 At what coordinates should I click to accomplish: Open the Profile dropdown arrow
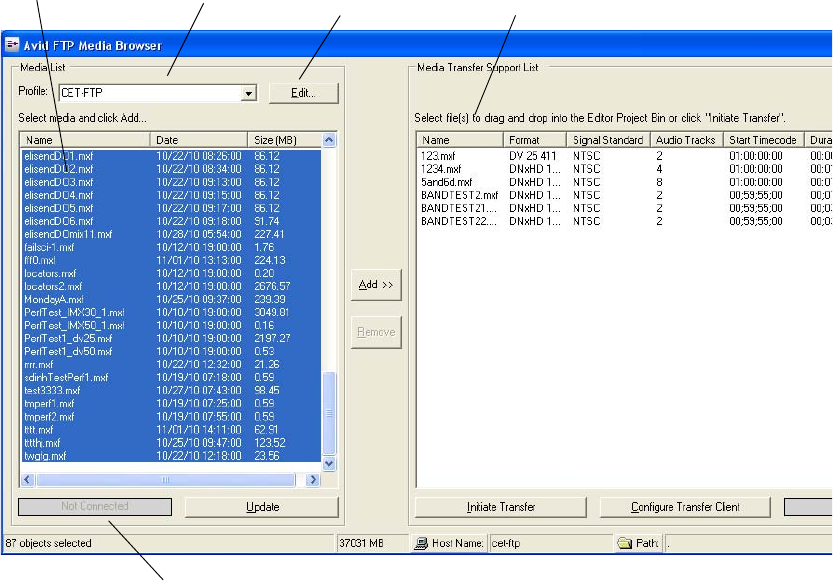coord(249,93)
